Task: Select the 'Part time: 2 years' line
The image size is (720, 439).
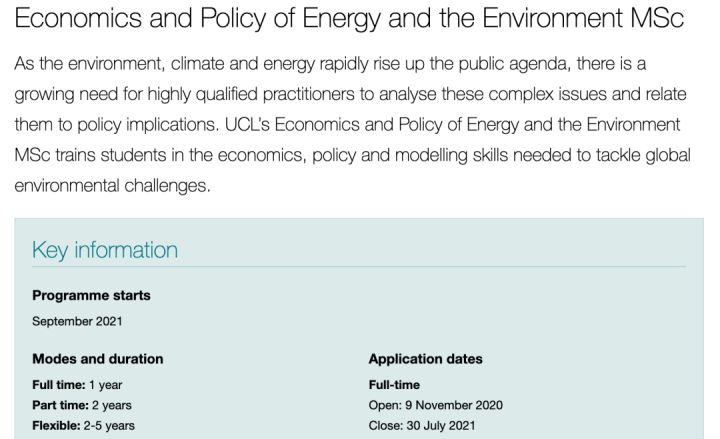Action: click(82, 405)
